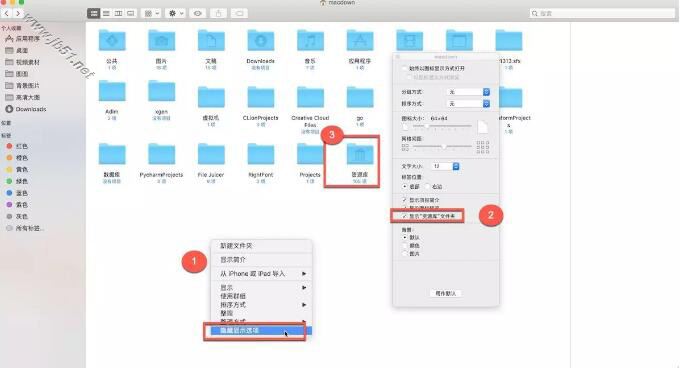Select background 颜色 radio button

click(405, 245)
